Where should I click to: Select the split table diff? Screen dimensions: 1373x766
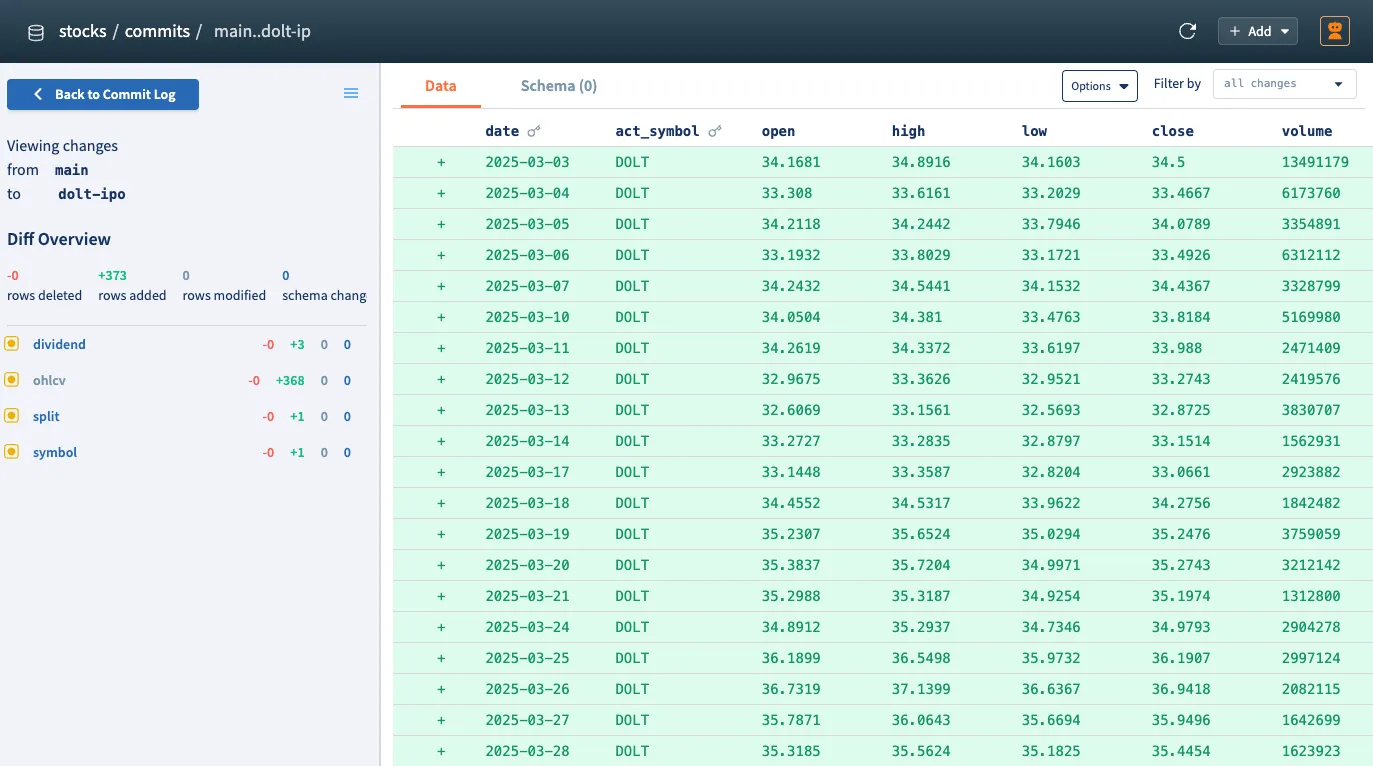(x=46, y=416)
